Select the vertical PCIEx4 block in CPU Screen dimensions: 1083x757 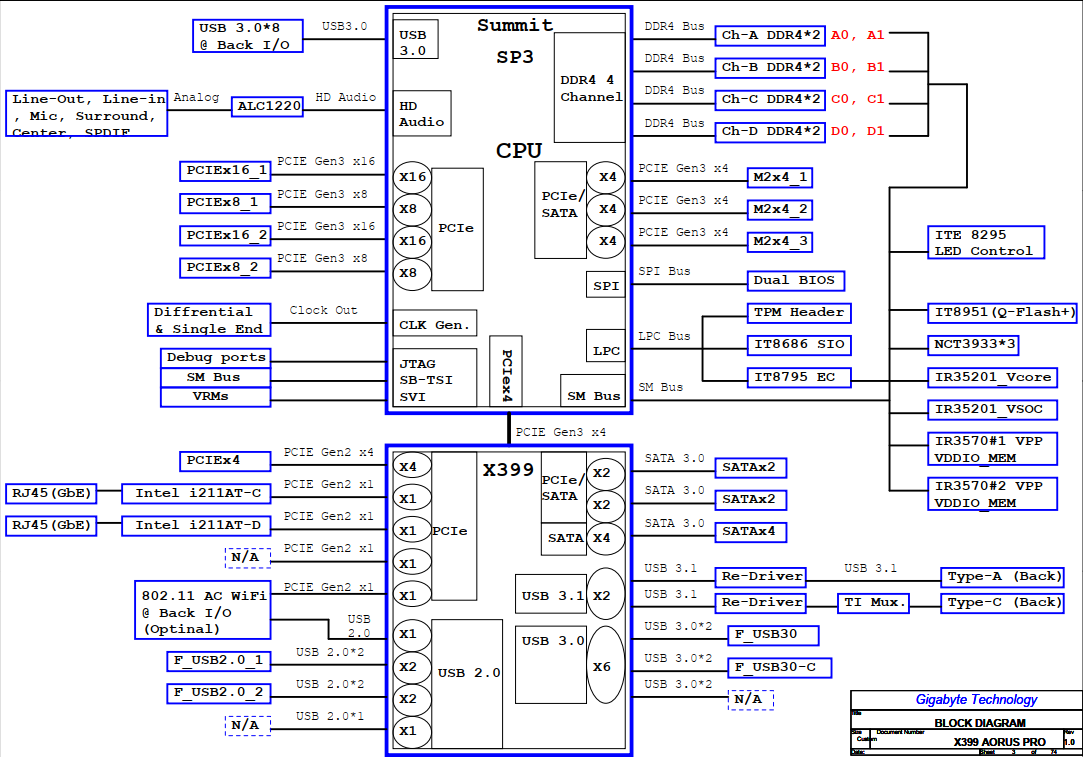[x=506, y=372]
